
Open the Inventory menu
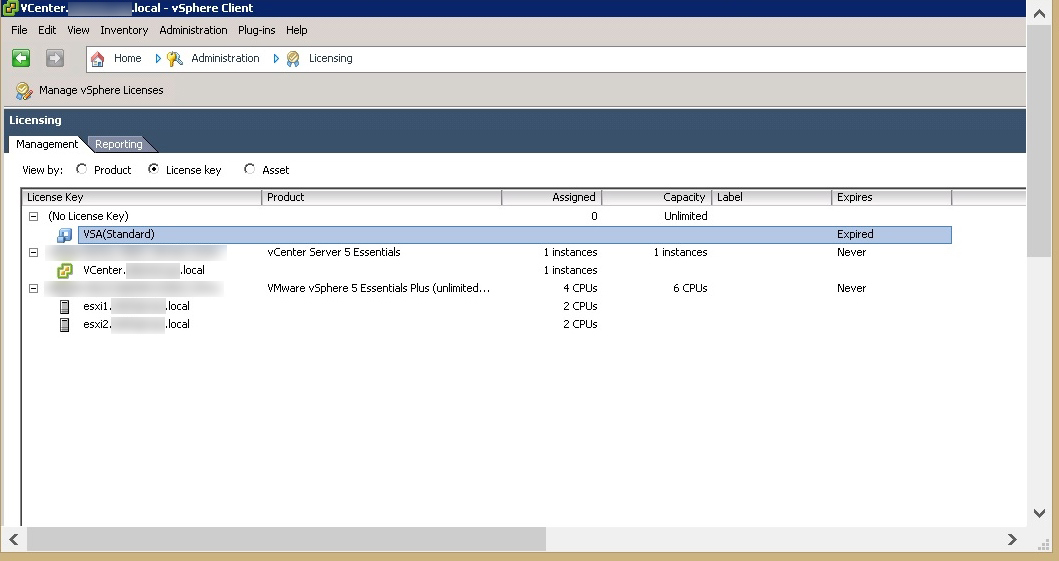tap(124, 30)
